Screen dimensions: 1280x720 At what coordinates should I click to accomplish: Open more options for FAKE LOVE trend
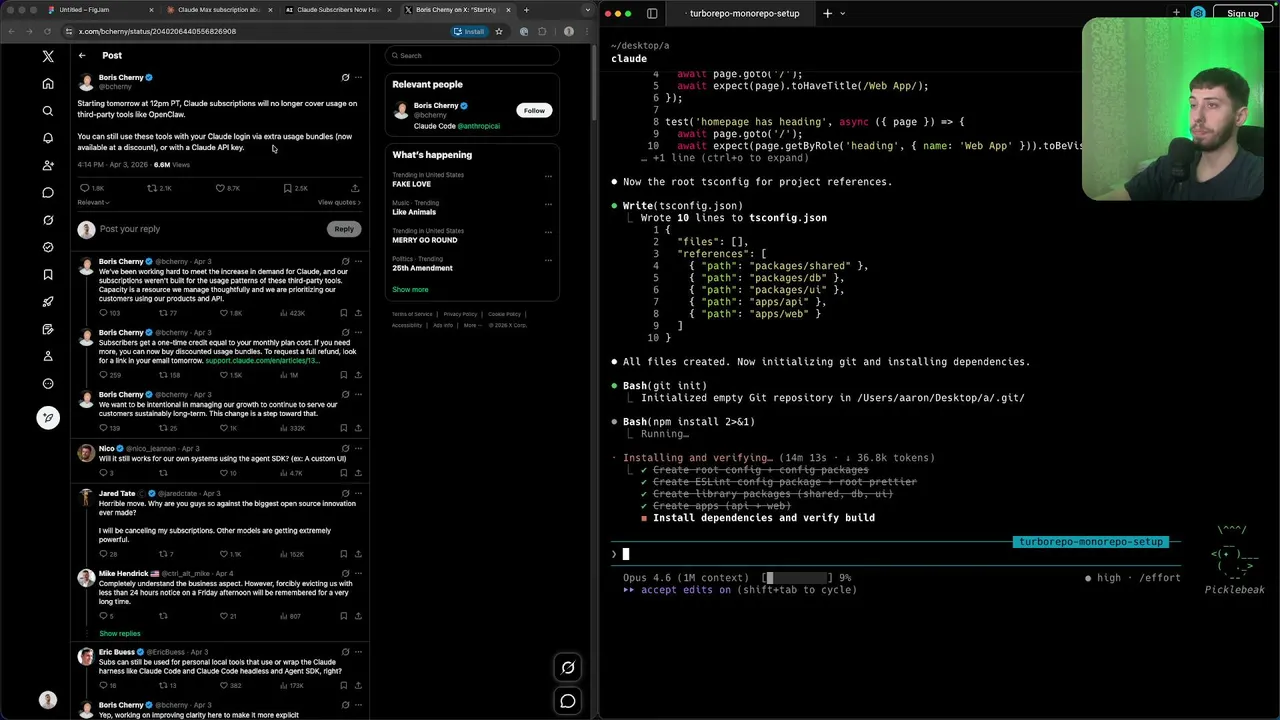548,176
